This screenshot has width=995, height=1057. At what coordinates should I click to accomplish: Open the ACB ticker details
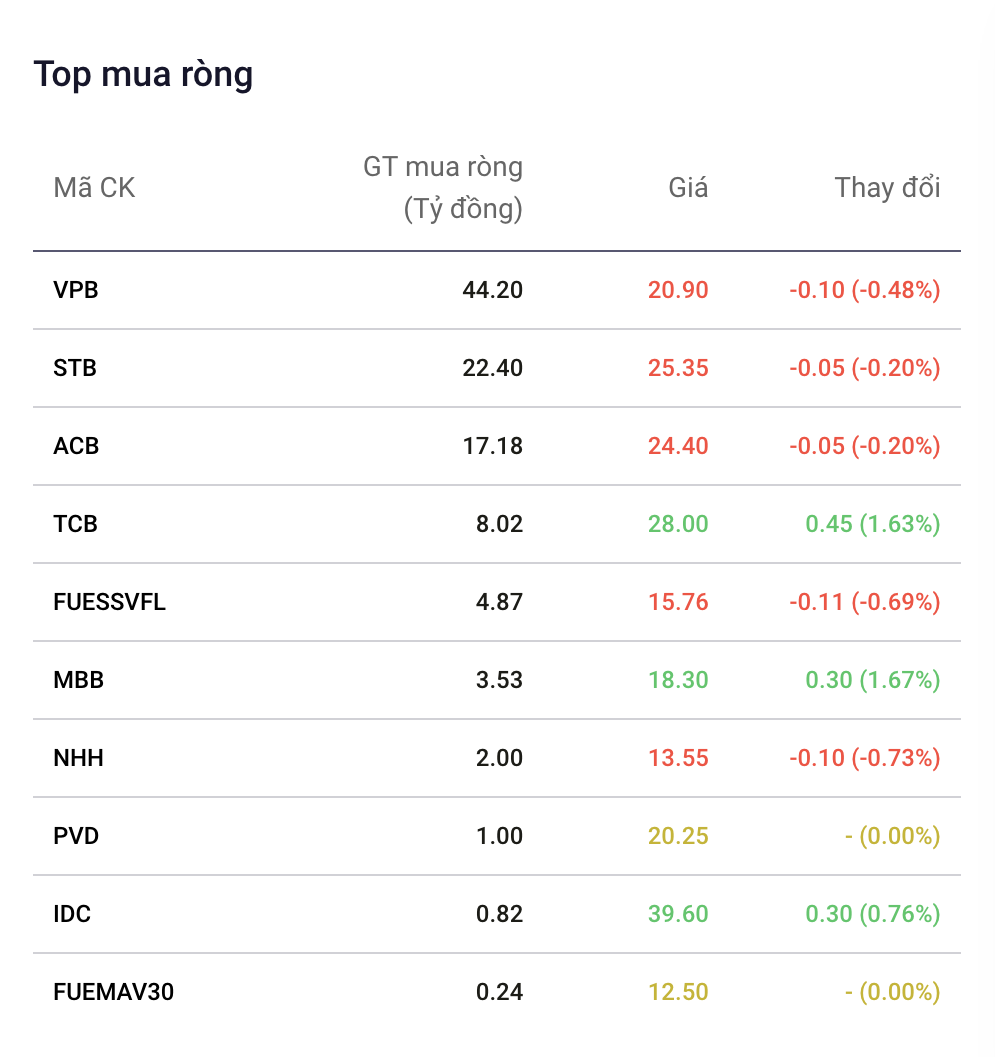76,446
